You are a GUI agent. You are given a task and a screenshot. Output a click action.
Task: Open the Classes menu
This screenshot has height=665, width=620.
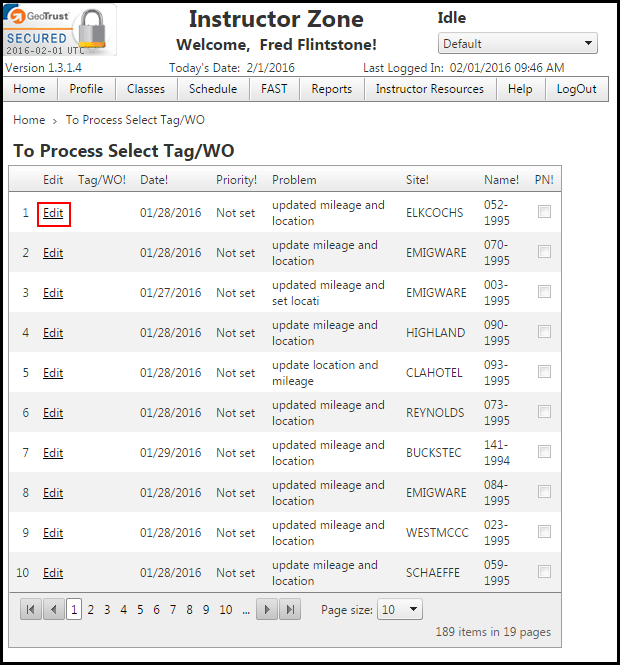pyautogui.click(x=146, y=89)
